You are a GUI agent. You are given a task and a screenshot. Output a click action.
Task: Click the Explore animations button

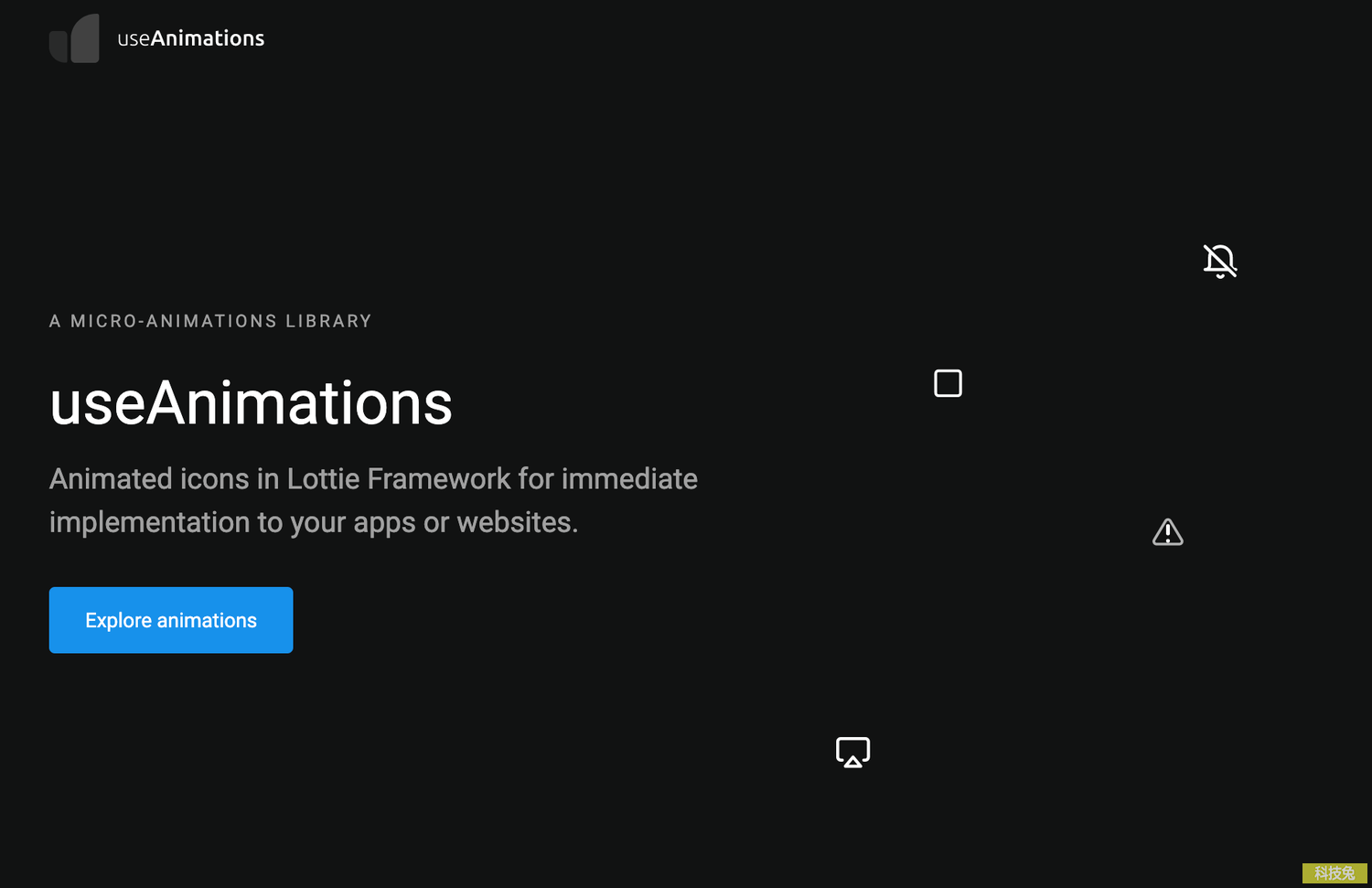(x=171, y=620)
